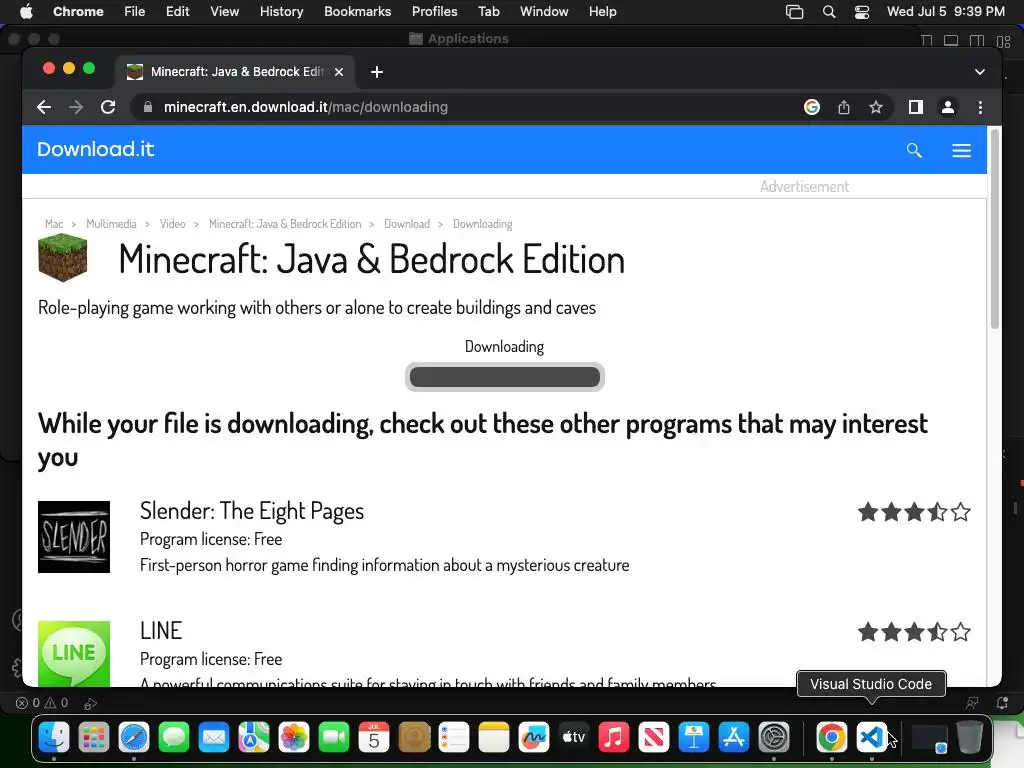Open Chrome three-dot menu
The width and height of the screenshot is (1024, 768).
[980, 107]
